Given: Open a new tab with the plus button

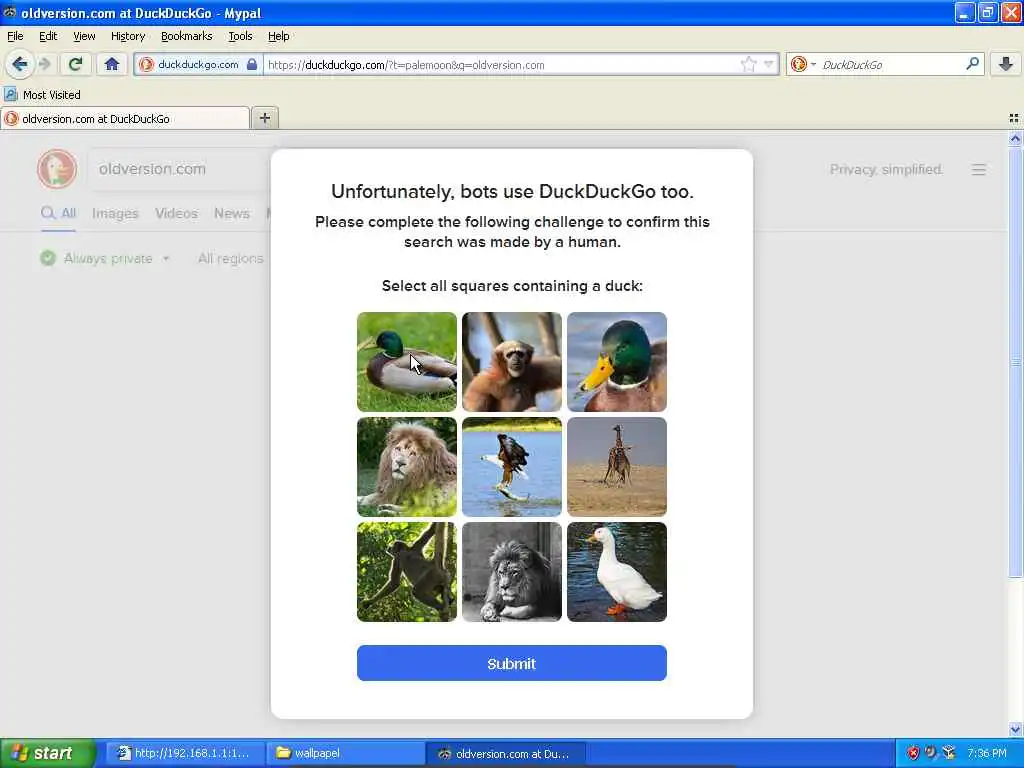Looking at the screenshot, I should click(x=264, y=118).
